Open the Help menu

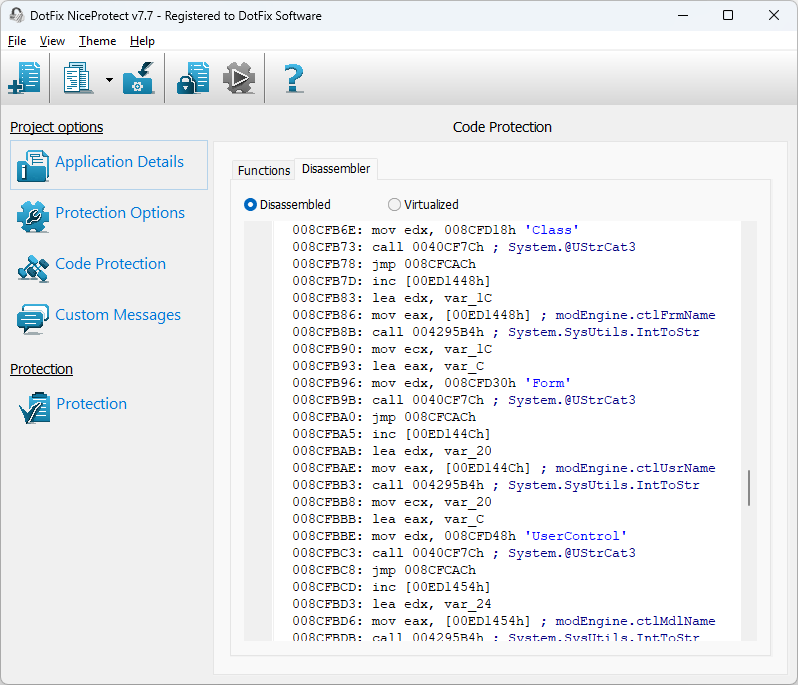(x=142, y=41)
